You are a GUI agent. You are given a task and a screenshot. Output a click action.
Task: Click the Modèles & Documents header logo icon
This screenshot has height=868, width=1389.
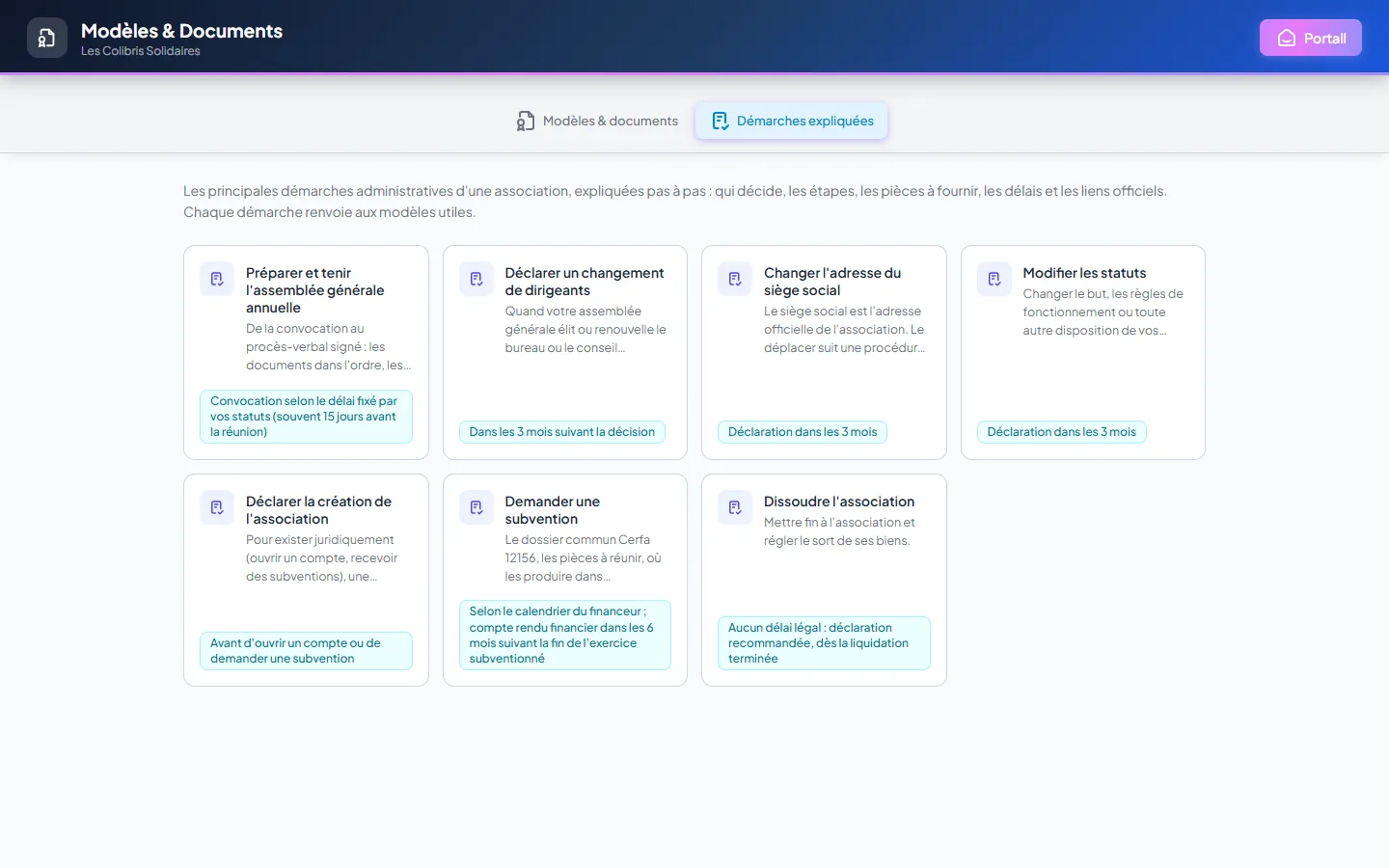click(x=47, y=38)
